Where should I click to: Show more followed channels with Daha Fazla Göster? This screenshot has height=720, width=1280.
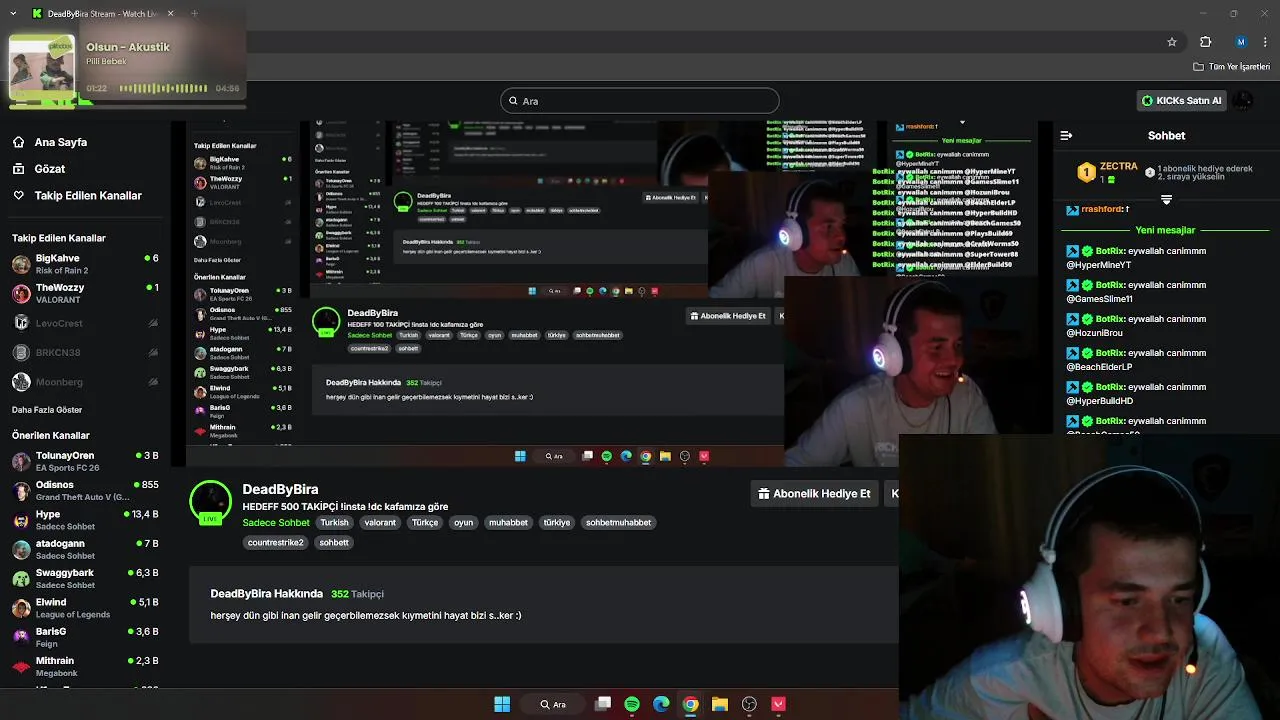click(x=47, y=410)
